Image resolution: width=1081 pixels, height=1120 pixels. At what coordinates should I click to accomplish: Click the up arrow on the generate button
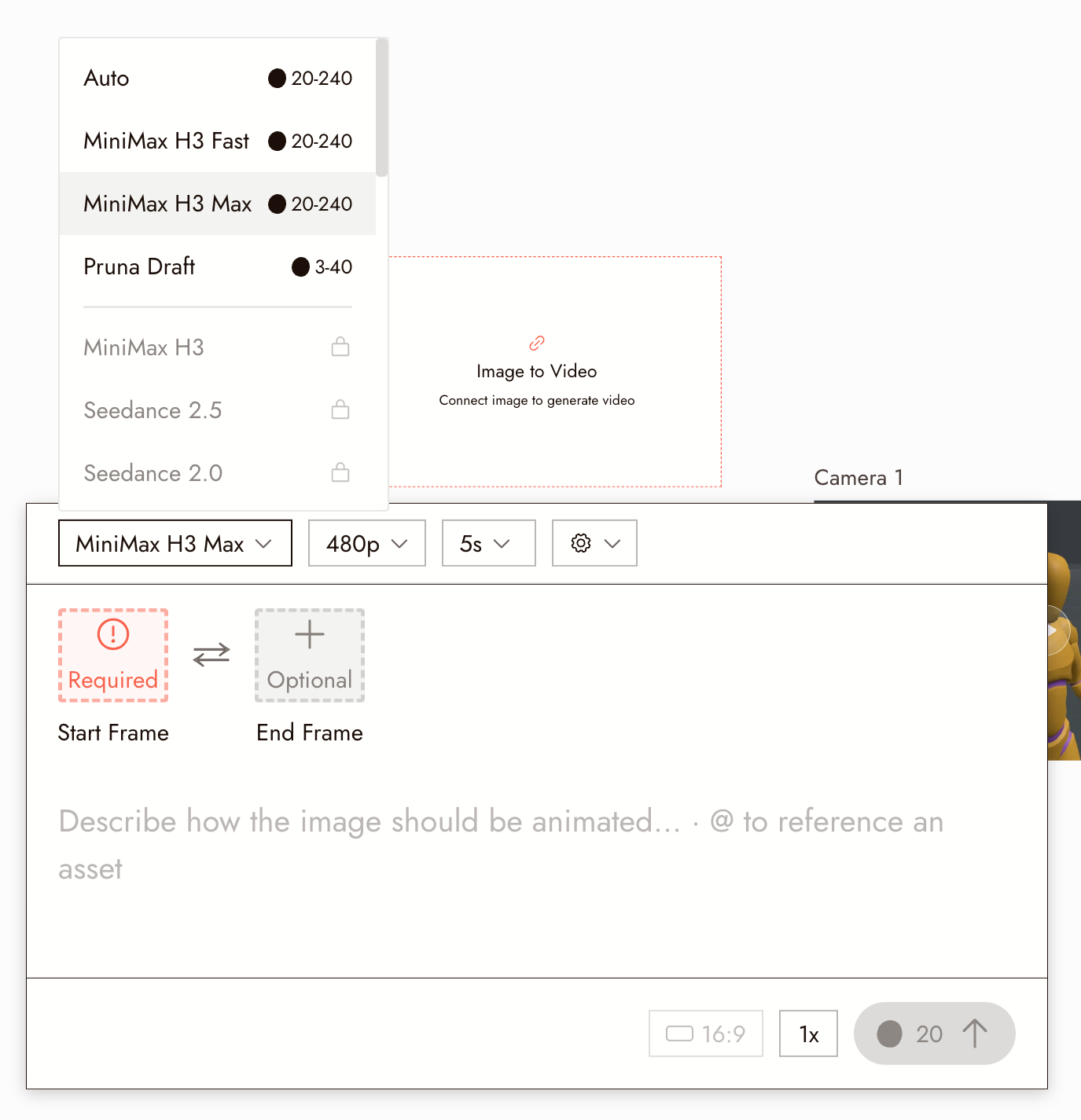[975, 1034]
